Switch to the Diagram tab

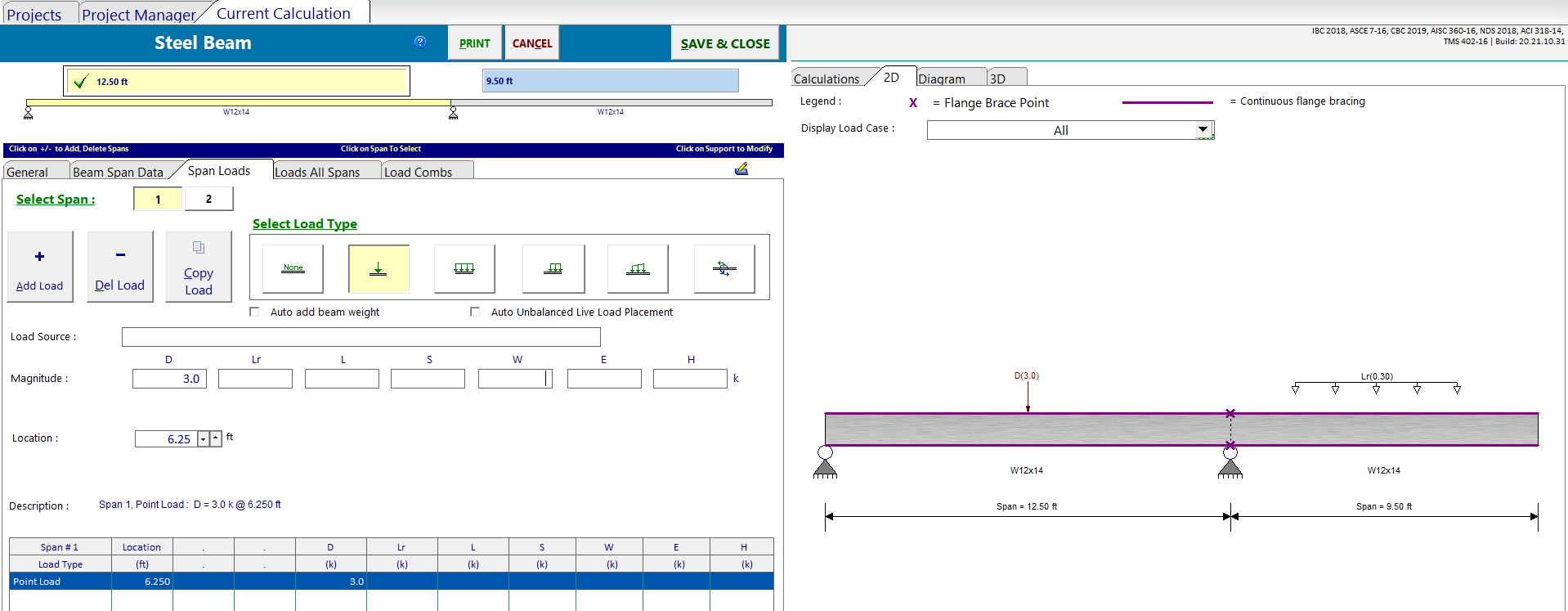coord(942,79)
